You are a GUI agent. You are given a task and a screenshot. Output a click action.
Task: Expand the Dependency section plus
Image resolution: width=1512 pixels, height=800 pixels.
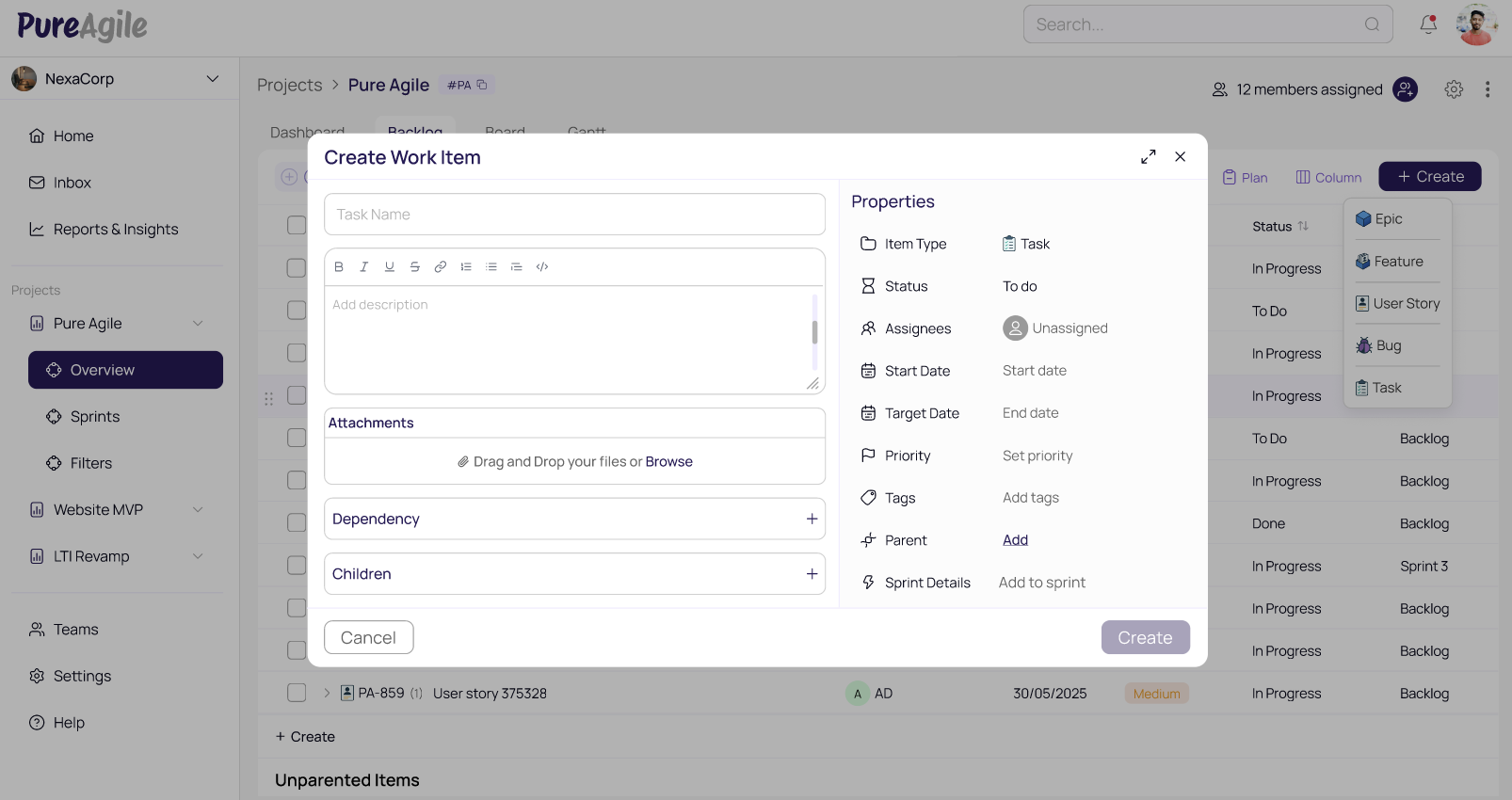tap(812, 520)
